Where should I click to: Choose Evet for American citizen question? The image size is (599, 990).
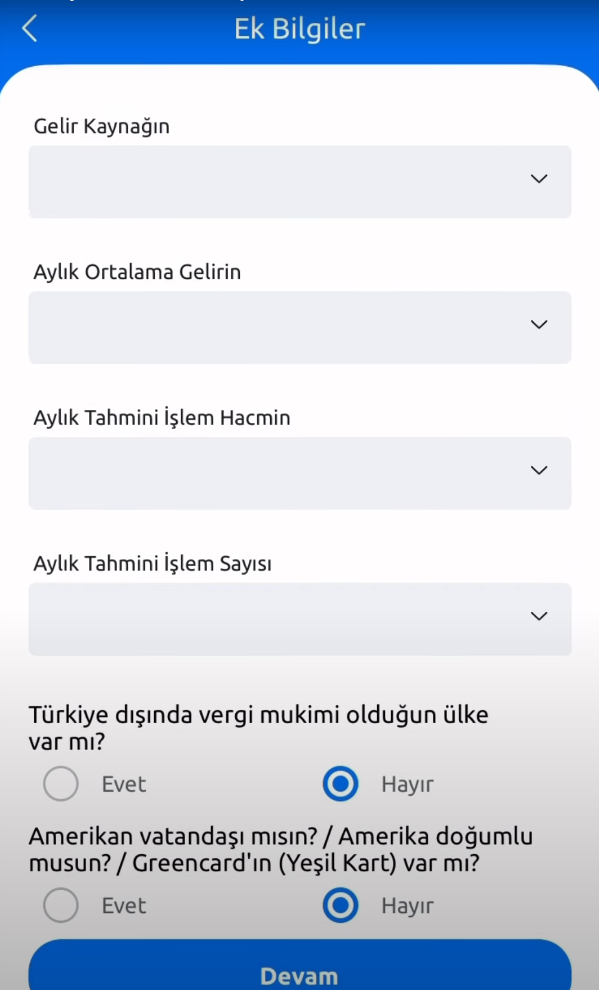(x=61, y=905)
